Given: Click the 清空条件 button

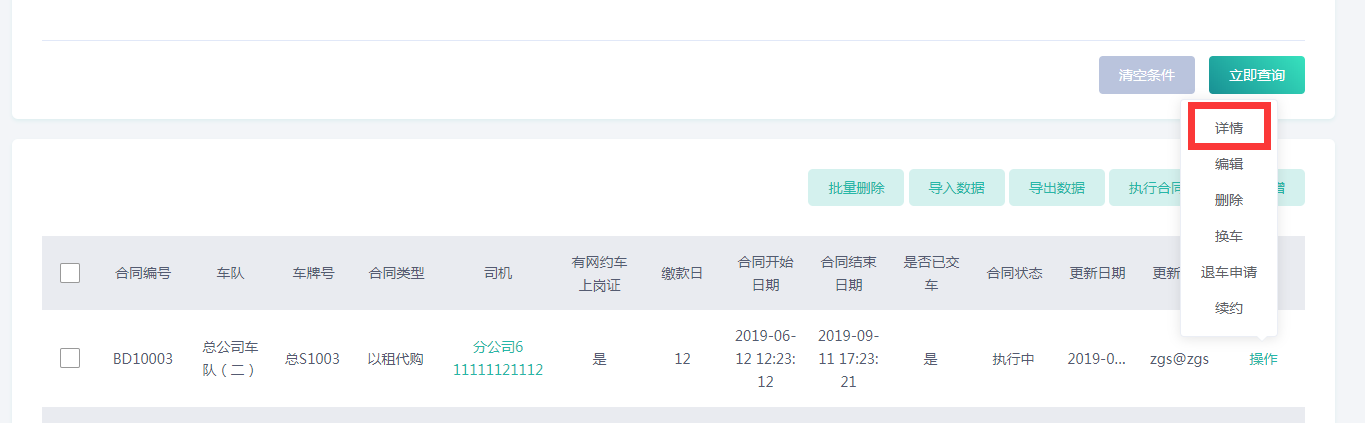Looking at the screenshot, I should [1146, 75].
